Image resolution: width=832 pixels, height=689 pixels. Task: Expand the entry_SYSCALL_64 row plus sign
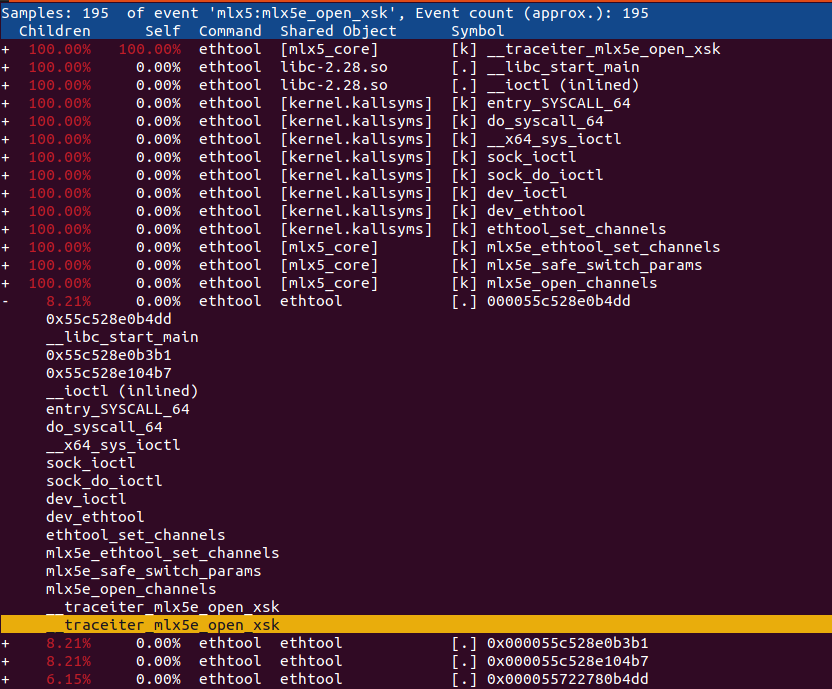coord(5,104)
